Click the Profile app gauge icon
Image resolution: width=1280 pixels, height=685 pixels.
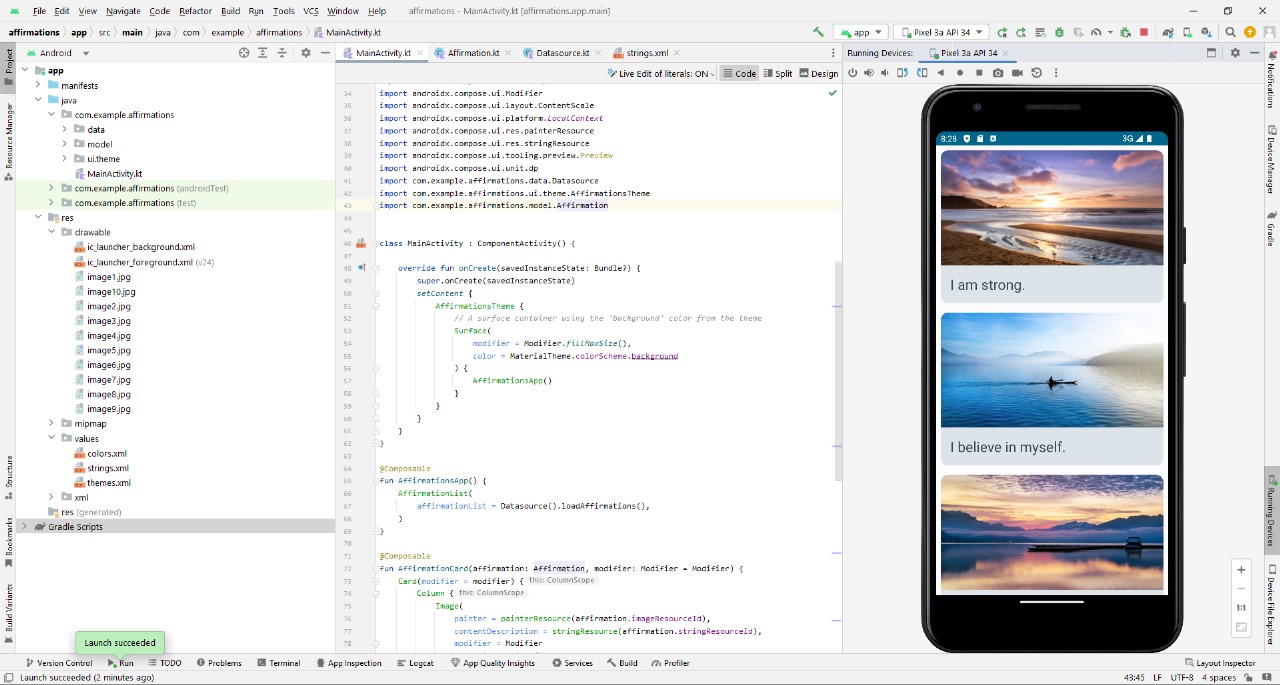(1096, 32)
